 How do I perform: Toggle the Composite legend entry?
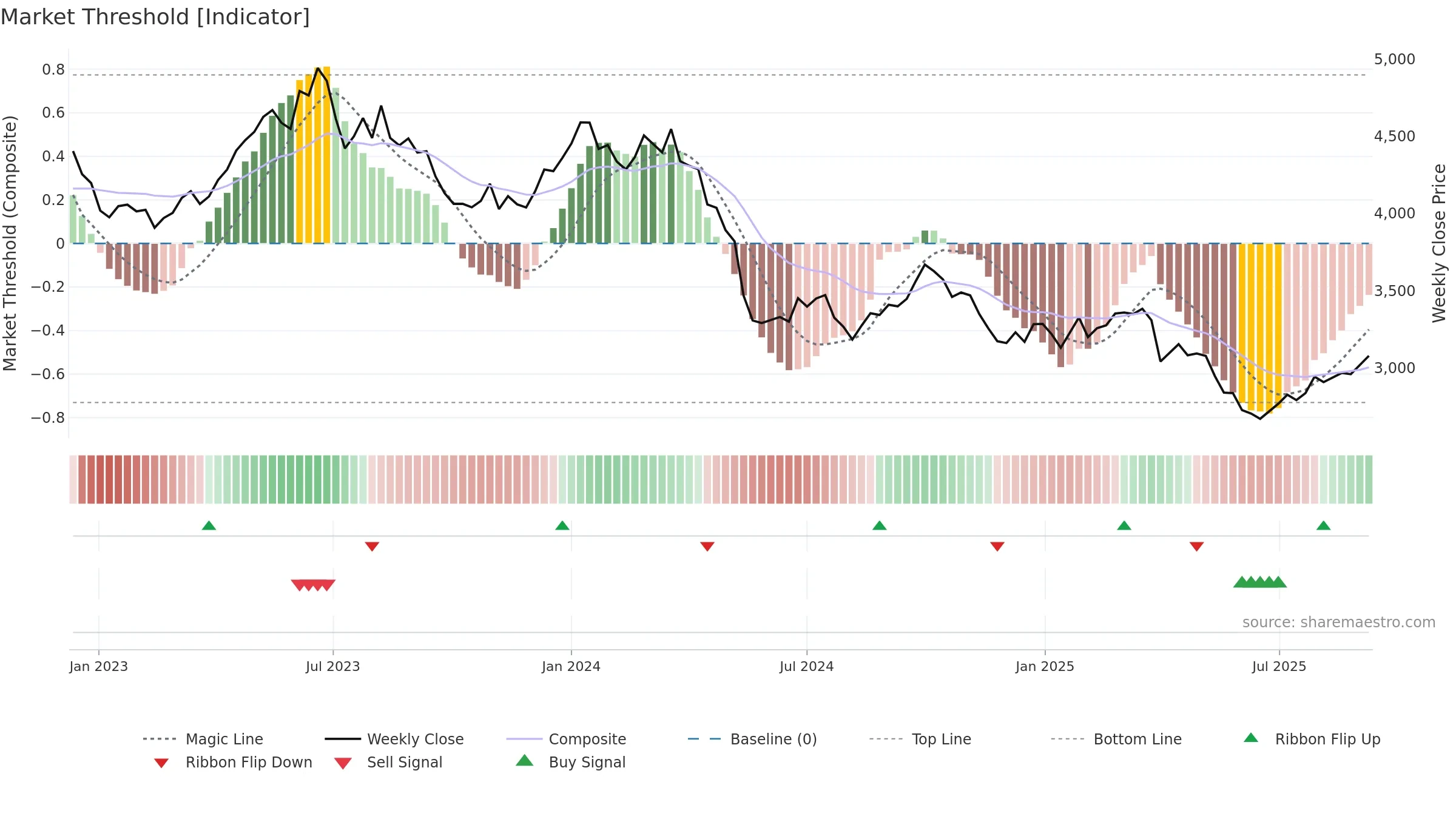[566, 739]
